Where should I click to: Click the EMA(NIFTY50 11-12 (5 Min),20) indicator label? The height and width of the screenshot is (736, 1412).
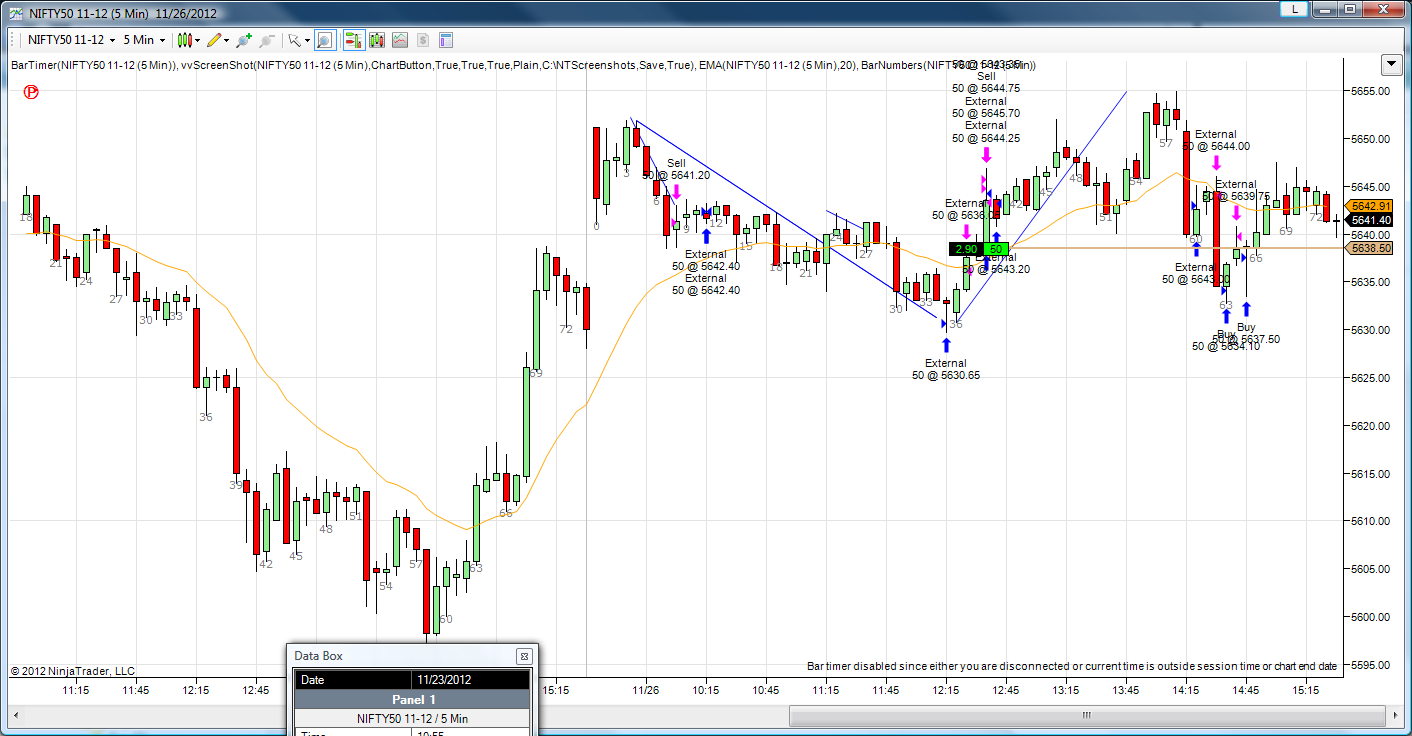pos(777,65)
